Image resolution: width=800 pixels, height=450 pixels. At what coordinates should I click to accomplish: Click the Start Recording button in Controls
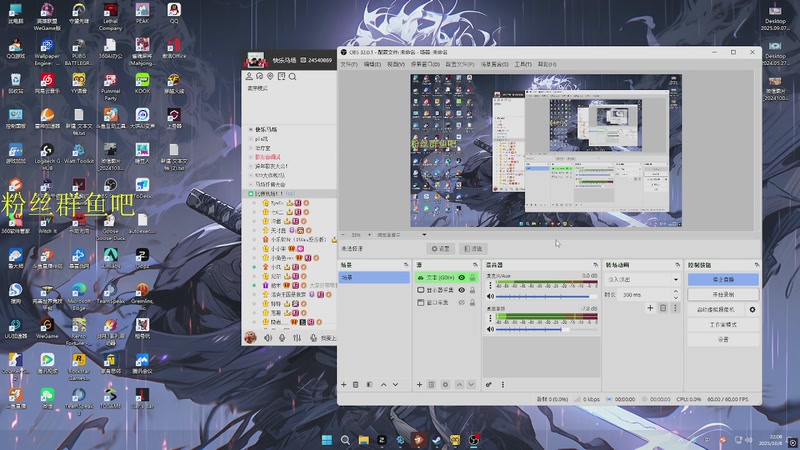point(723,294)
